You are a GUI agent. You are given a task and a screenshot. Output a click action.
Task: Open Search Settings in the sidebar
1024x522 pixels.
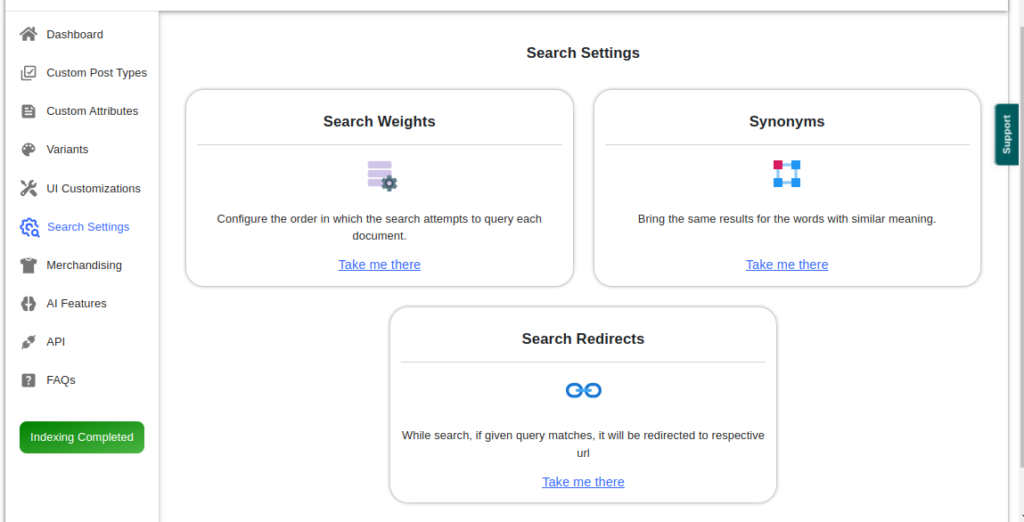(87, 227)
